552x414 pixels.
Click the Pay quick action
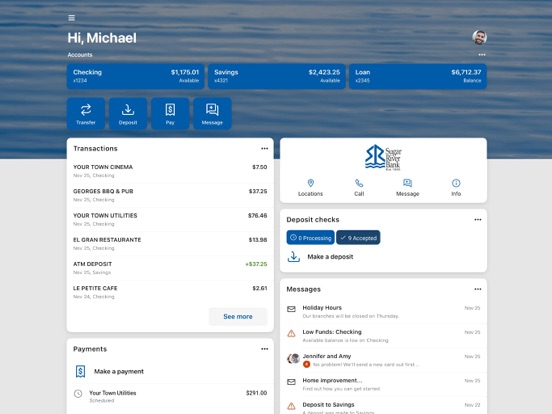coord(170,114)
